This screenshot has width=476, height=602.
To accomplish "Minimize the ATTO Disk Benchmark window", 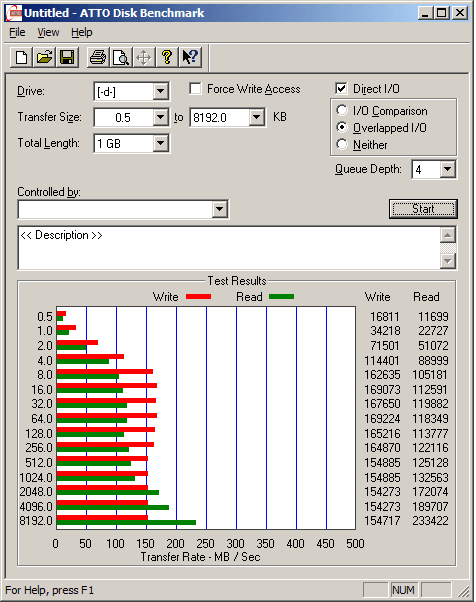I will [425, 13].
